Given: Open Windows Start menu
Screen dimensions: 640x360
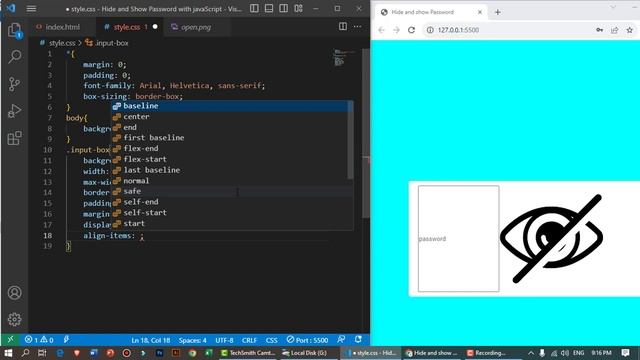Looking at the screenshot, I should 8,353.
